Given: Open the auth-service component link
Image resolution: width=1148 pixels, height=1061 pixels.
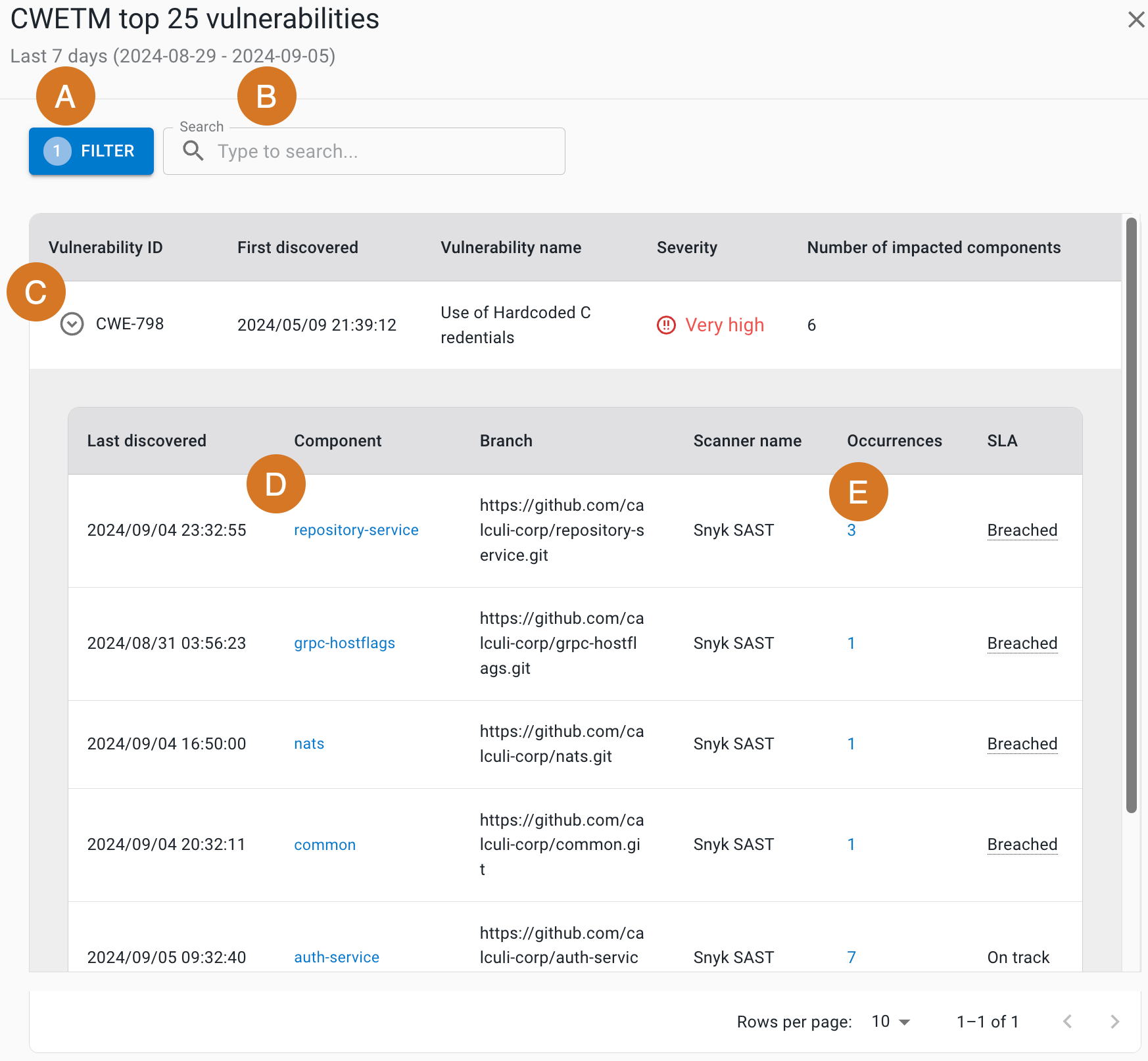Looking at the screenshot, I should click(336, 957).
